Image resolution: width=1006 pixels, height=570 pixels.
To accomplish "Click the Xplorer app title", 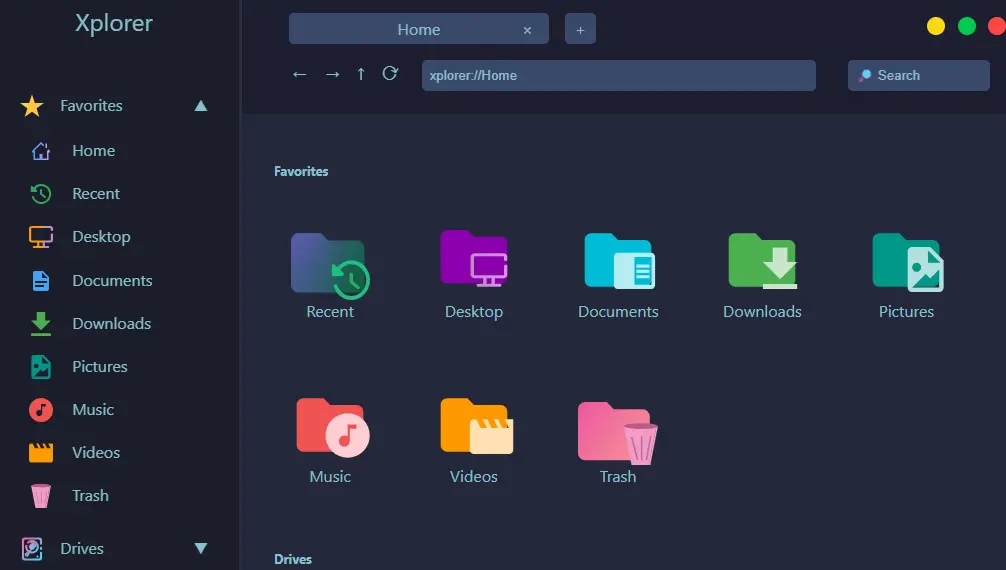I will [114, 24].
